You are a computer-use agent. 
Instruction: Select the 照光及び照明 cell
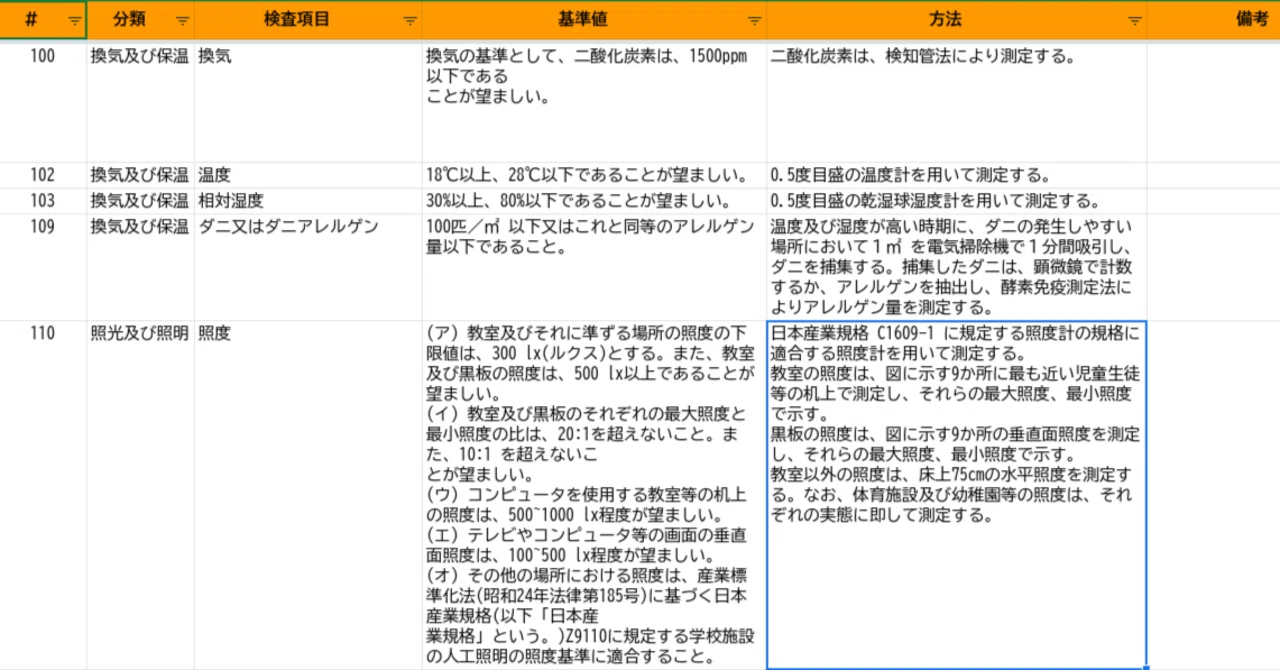(140, 495)
